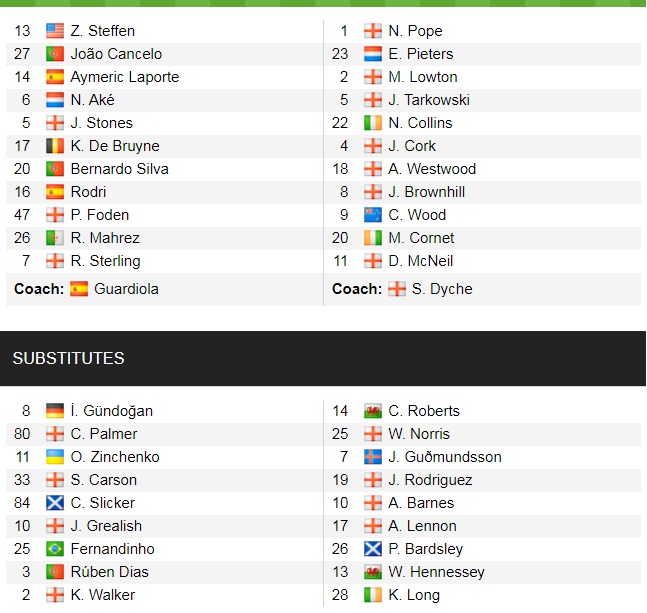Image resolution: width=647 pixels, height=613 pixels.
Task: Click the SUBSTITUTES section header
Action: 68,358
